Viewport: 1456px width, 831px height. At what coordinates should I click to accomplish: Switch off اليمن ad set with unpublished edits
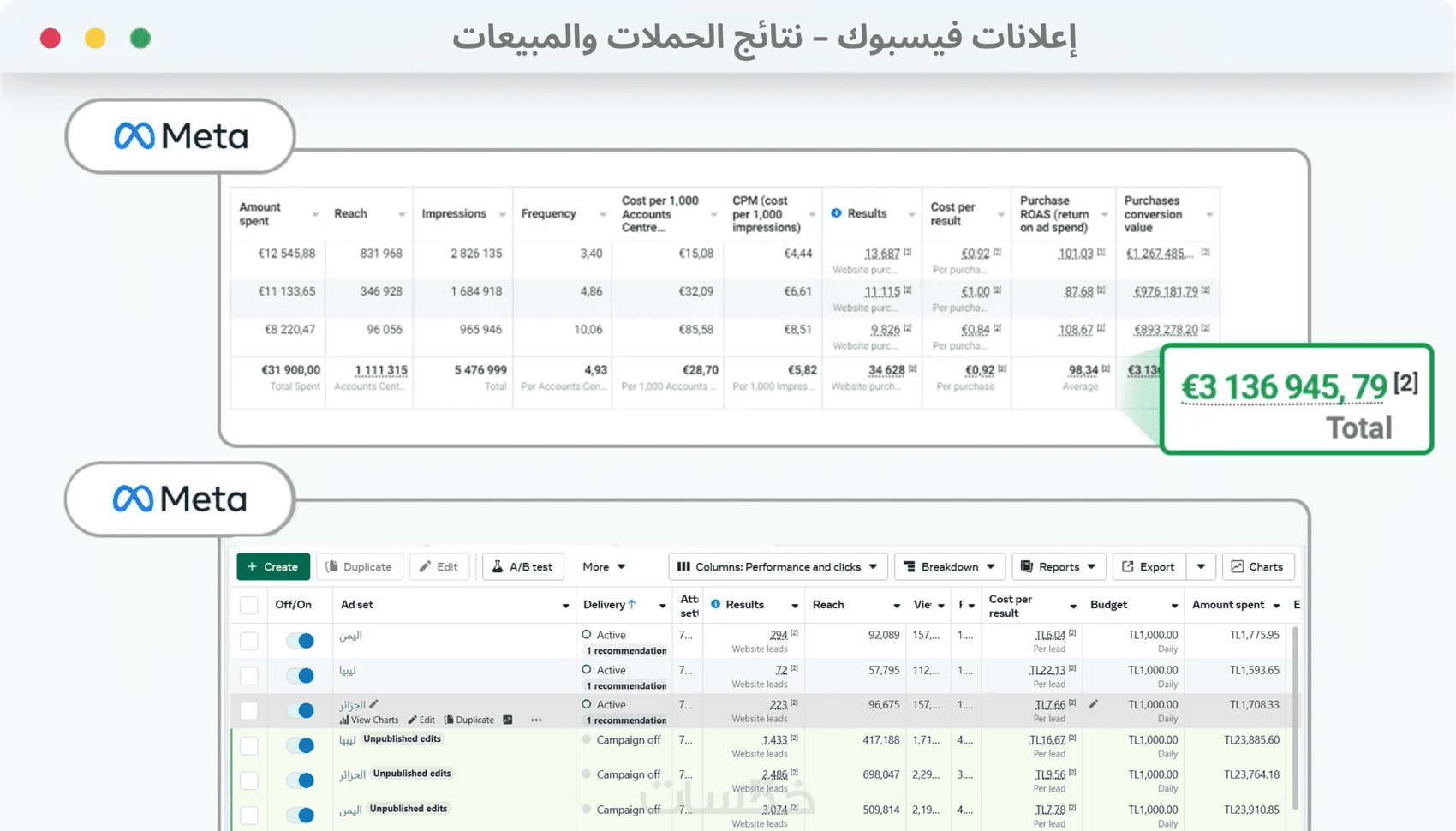tap(300, 815)
